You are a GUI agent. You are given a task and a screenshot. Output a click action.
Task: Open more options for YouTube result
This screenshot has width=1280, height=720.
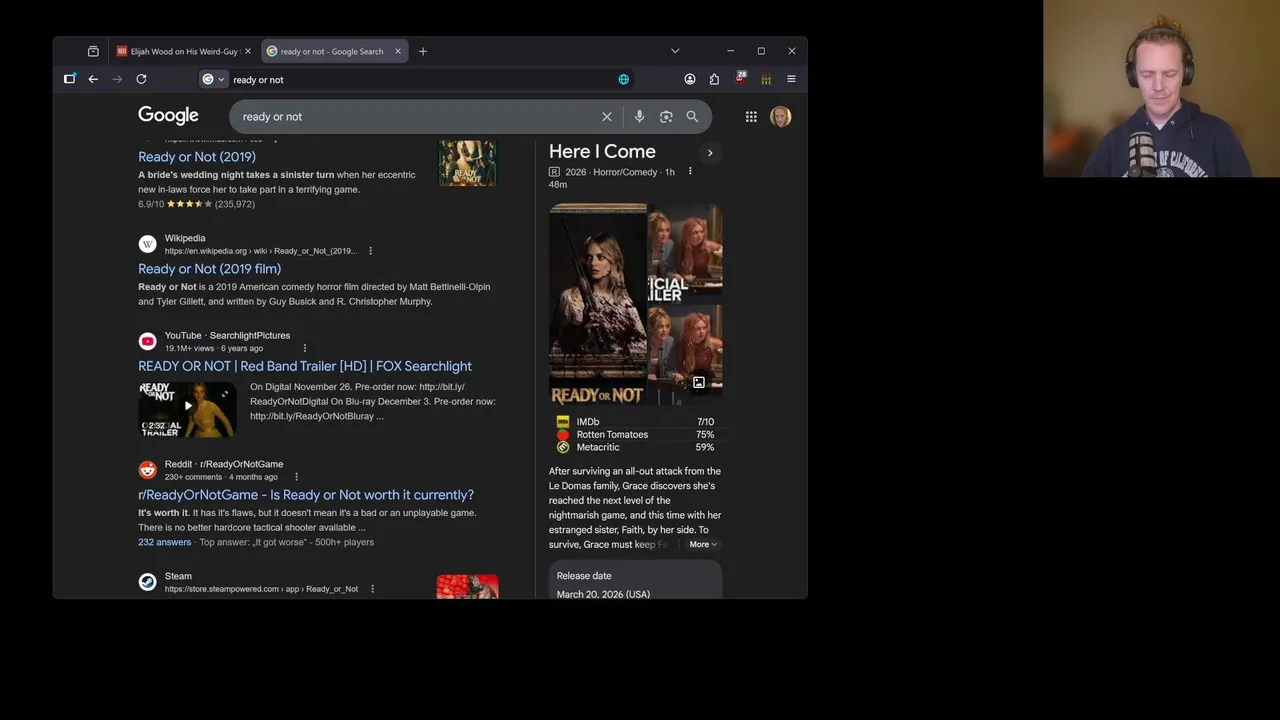(304, 348)
